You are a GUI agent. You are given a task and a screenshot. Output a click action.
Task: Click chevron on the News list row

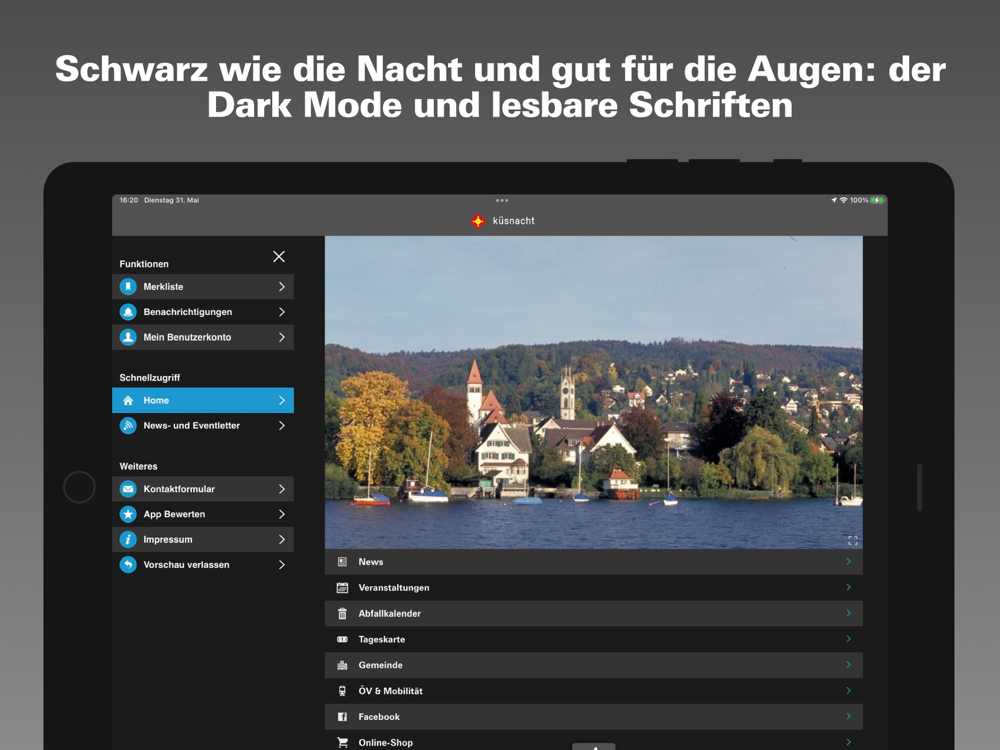[x=848, y=561]
